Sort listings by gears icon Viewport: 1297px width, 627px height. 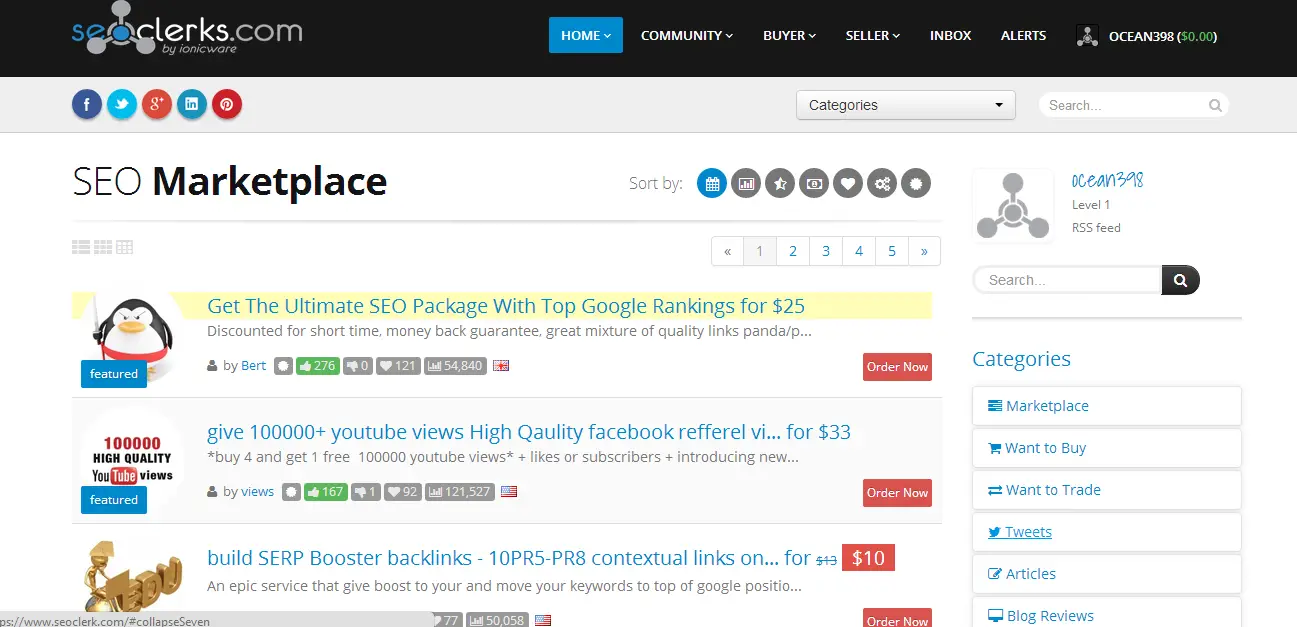pyautogui.click(x=882, y=183)
